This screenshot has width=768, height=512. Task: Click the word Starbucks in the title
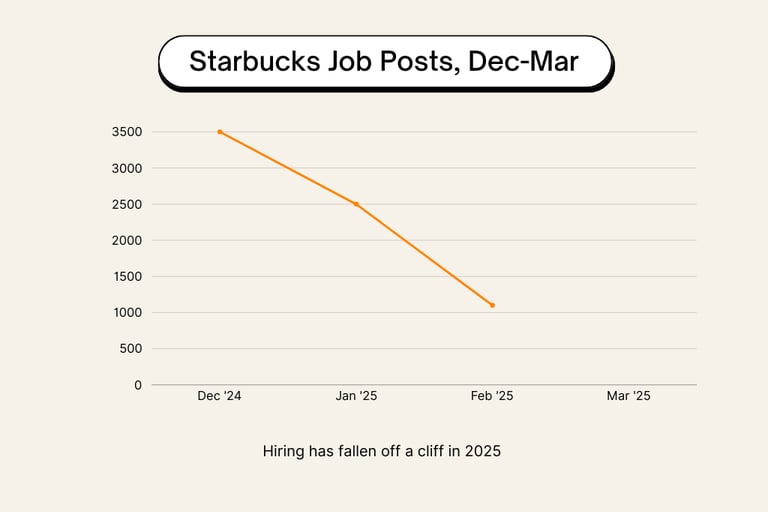click(254, 61)
